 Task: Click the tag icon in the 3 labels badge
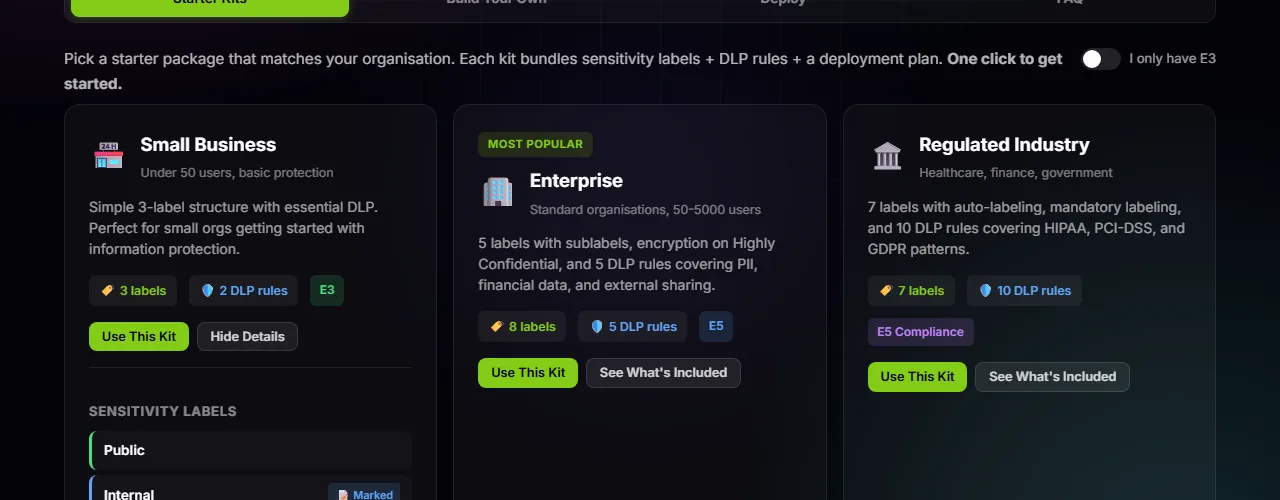(107, 291)
